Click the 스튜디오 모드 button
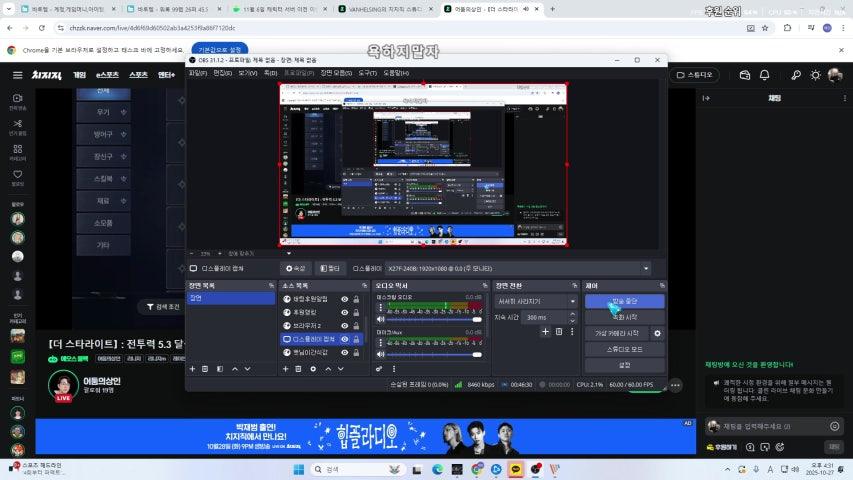The image size is (853, 480). click(x=624, y=349)
